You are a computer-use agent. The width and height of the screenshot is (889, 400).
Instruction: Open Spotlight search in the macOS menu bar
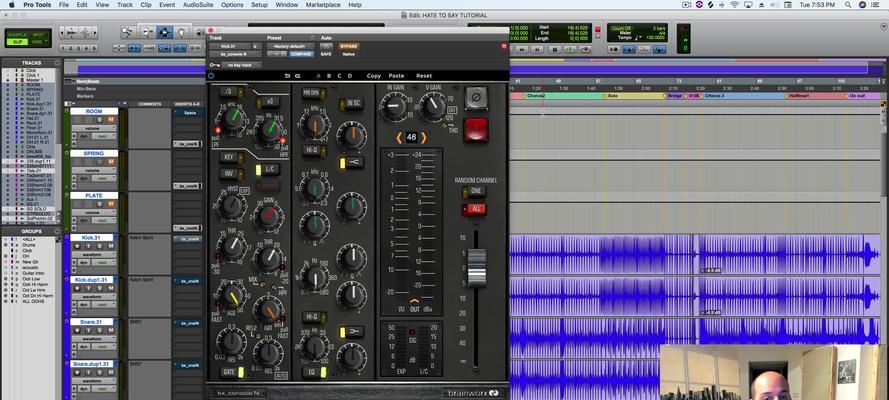(848, 5)
